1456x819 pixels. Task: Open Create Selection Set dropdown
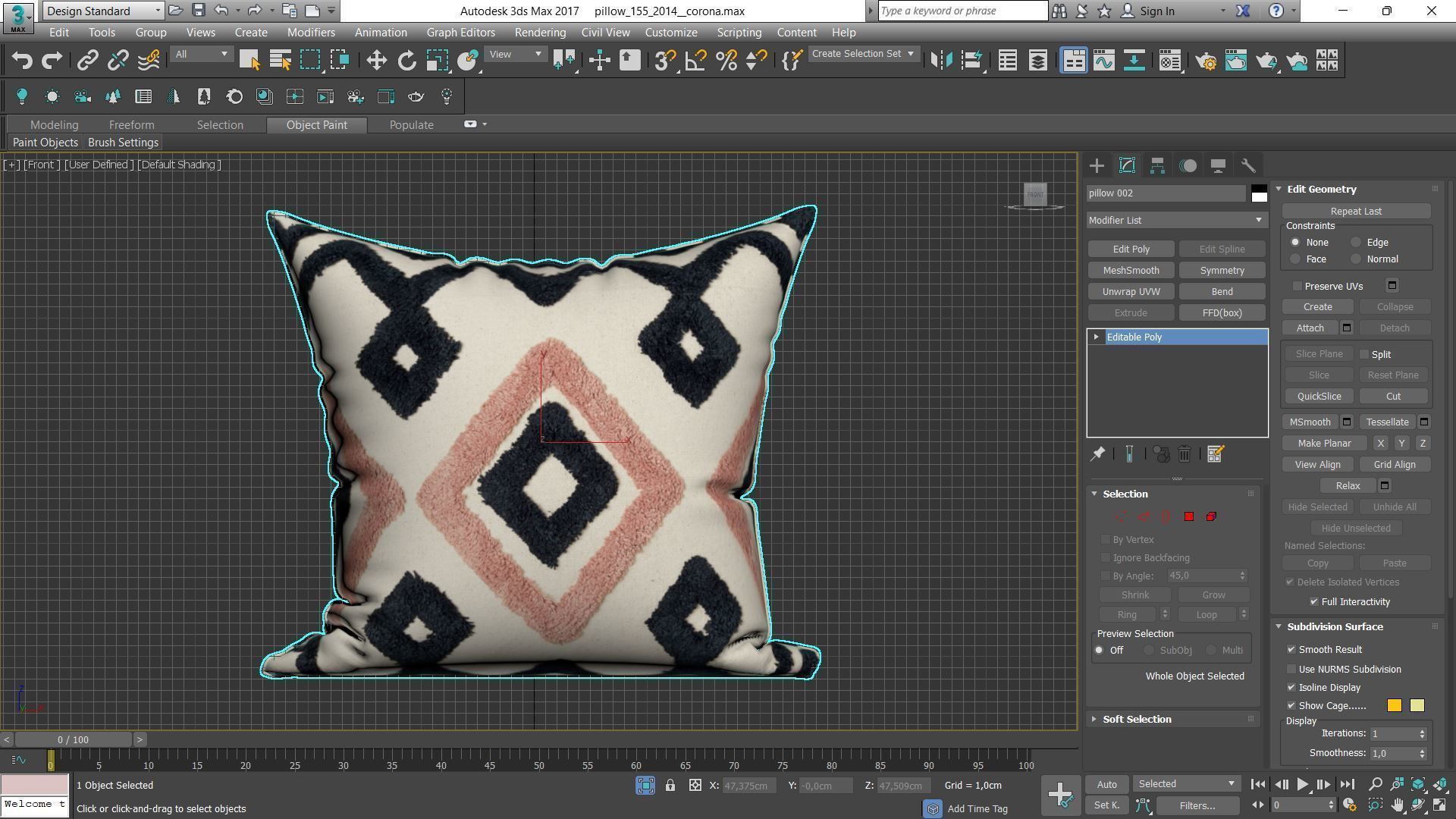863,54
